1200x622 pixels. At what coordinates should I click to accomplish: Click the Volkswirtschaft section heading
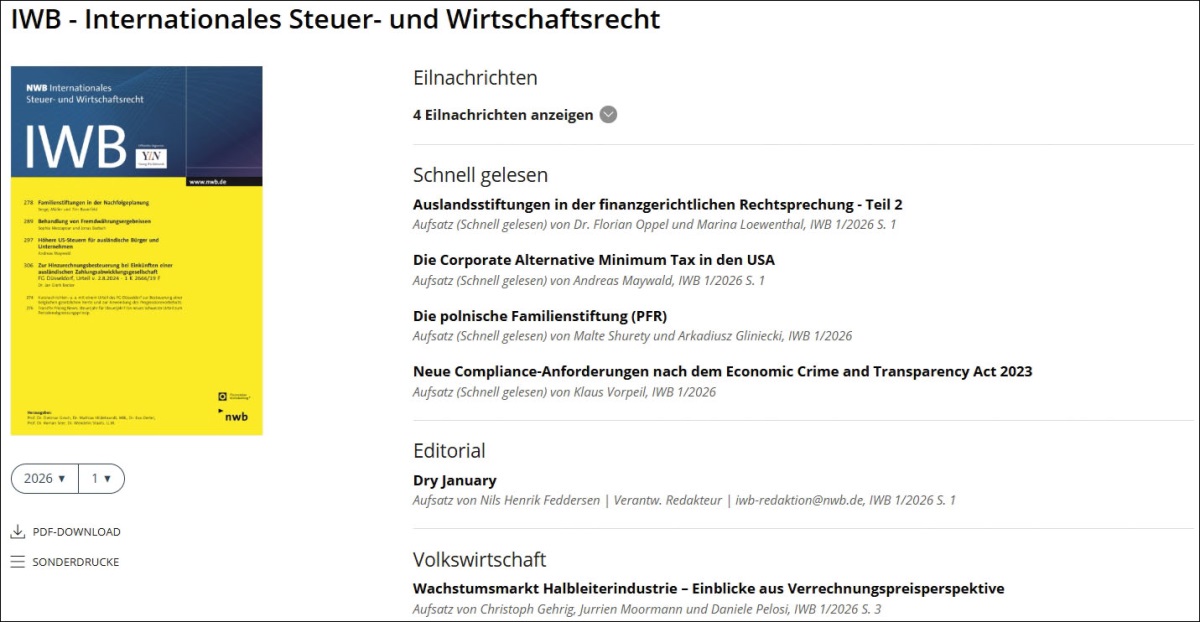coord(479,559)
